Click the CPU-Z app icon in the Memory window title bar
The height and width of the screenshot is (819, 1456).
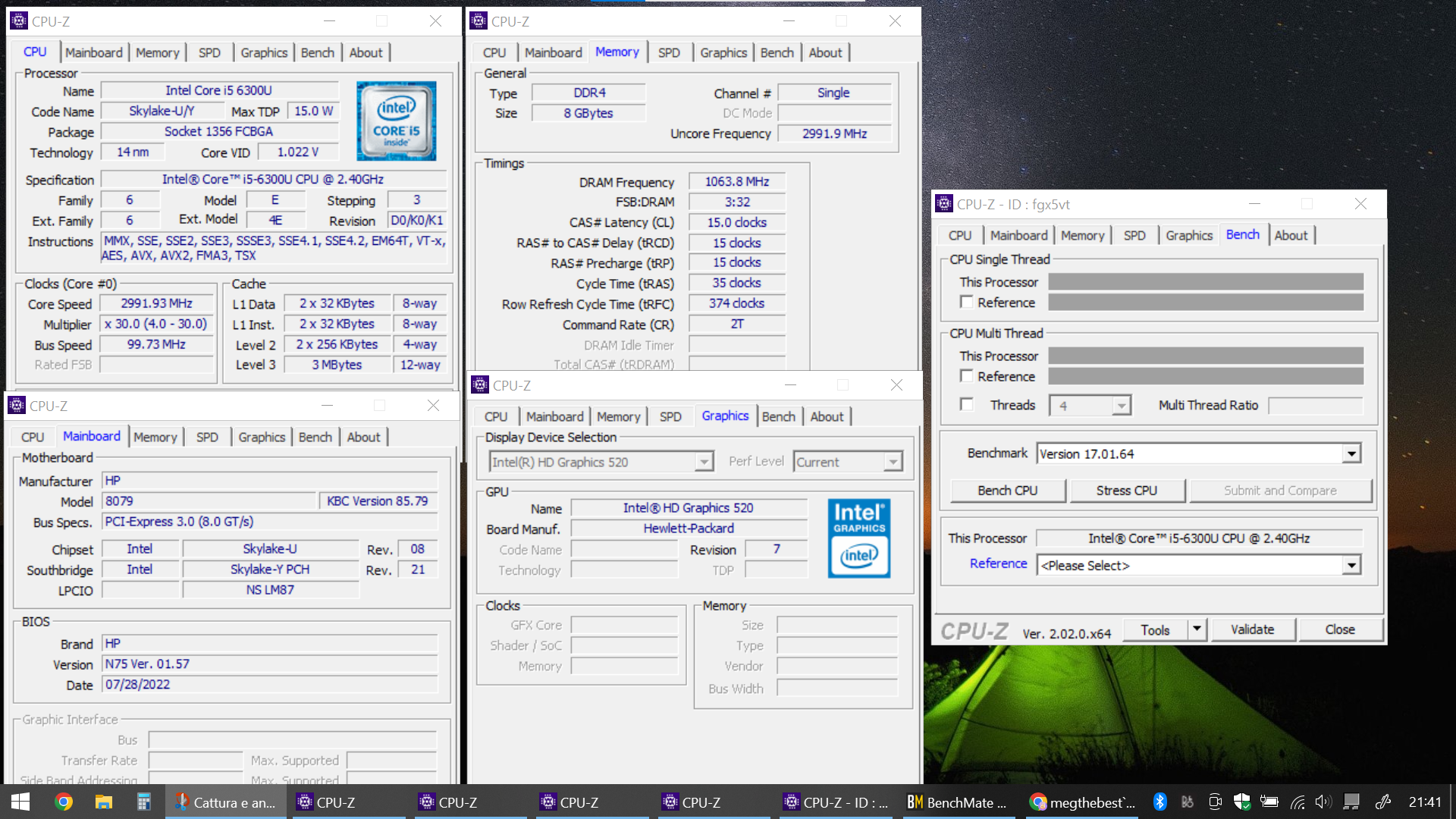pyautogui.click(x=479, y=21)
